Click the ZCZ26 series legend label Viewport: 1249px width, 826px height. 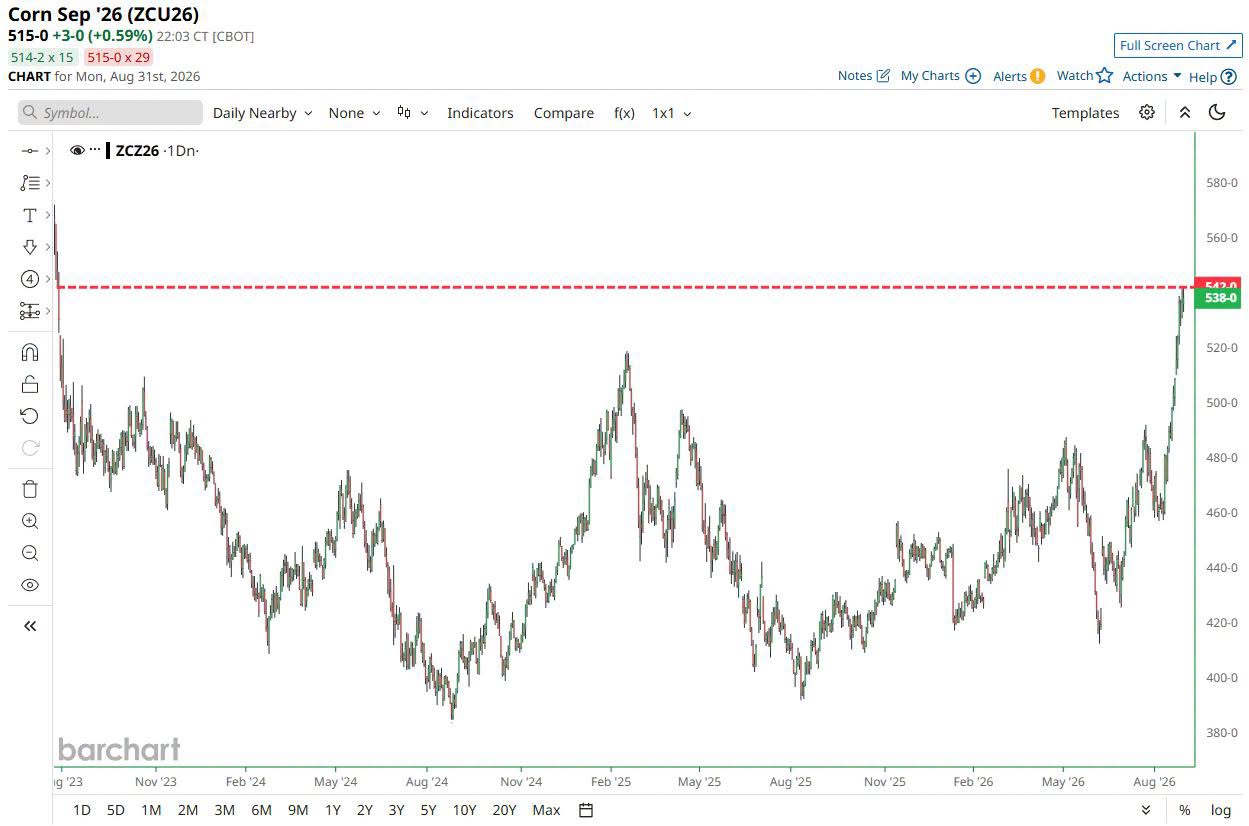[x=137, y=151]
